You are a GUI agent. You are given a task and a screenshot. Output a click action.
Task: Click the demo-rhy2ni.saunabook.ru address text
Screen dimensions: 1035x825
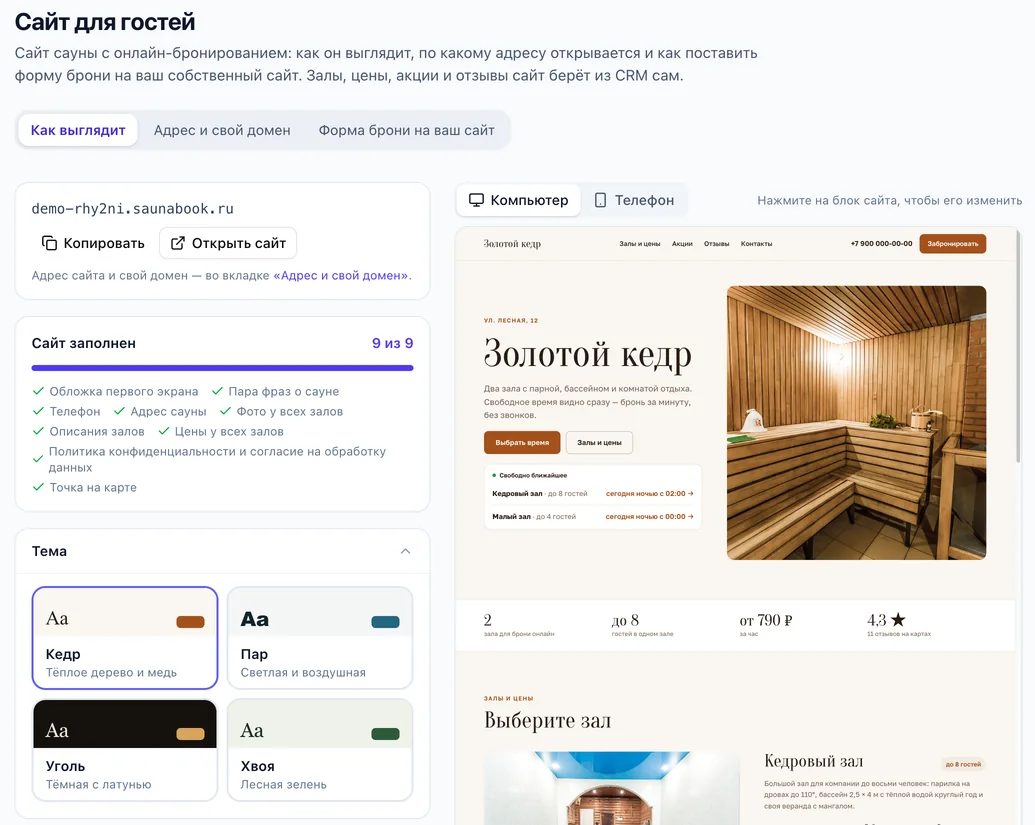(133, 209)
